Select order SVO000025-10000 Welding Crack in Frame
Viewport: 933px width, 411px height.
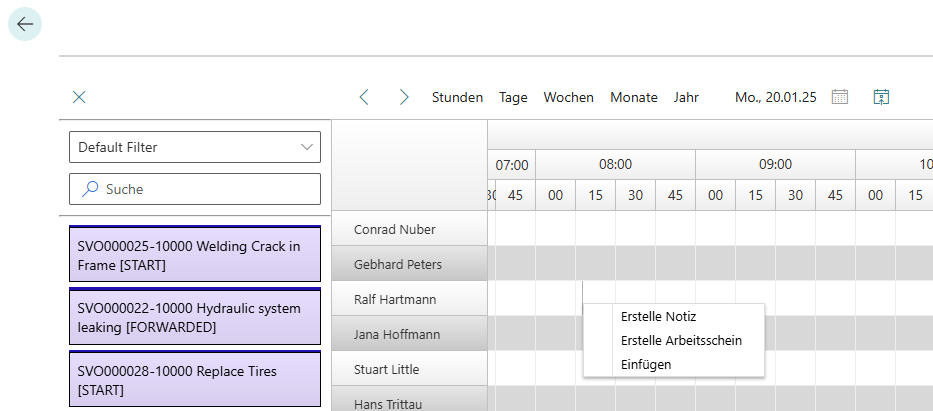pos(195,254)
